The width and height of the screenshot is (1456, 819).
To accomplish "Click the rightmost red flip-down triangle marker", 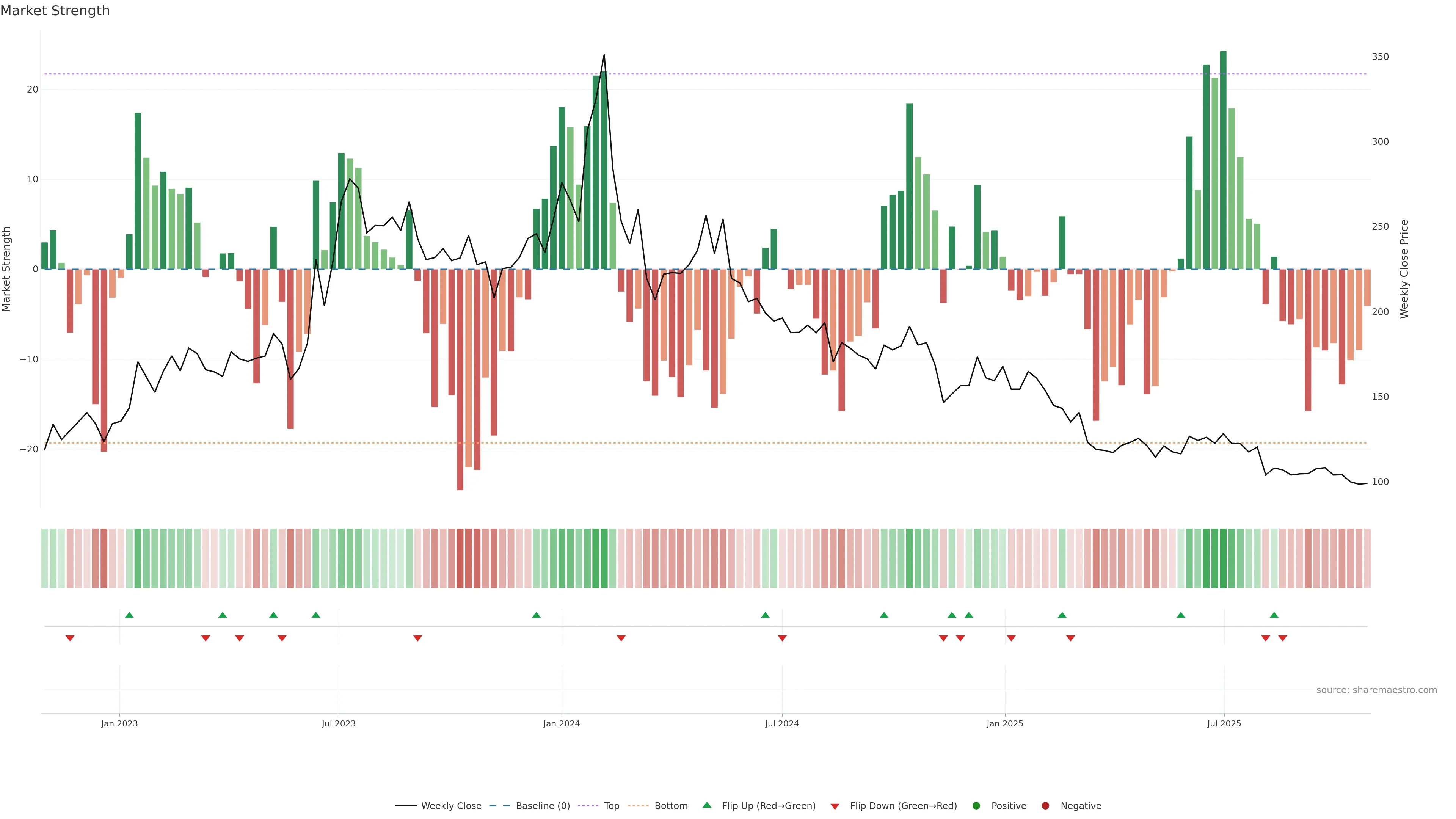I will pyautogui.click(x=1282, y=638).
